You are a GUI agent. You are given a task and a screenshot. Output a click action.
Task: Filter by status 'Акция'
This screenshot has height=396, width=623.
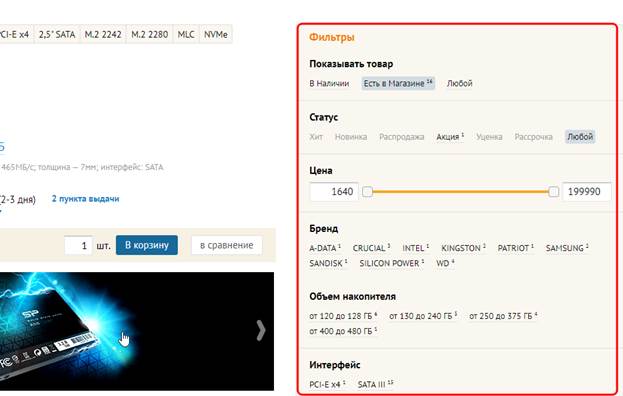coord(450,137)
